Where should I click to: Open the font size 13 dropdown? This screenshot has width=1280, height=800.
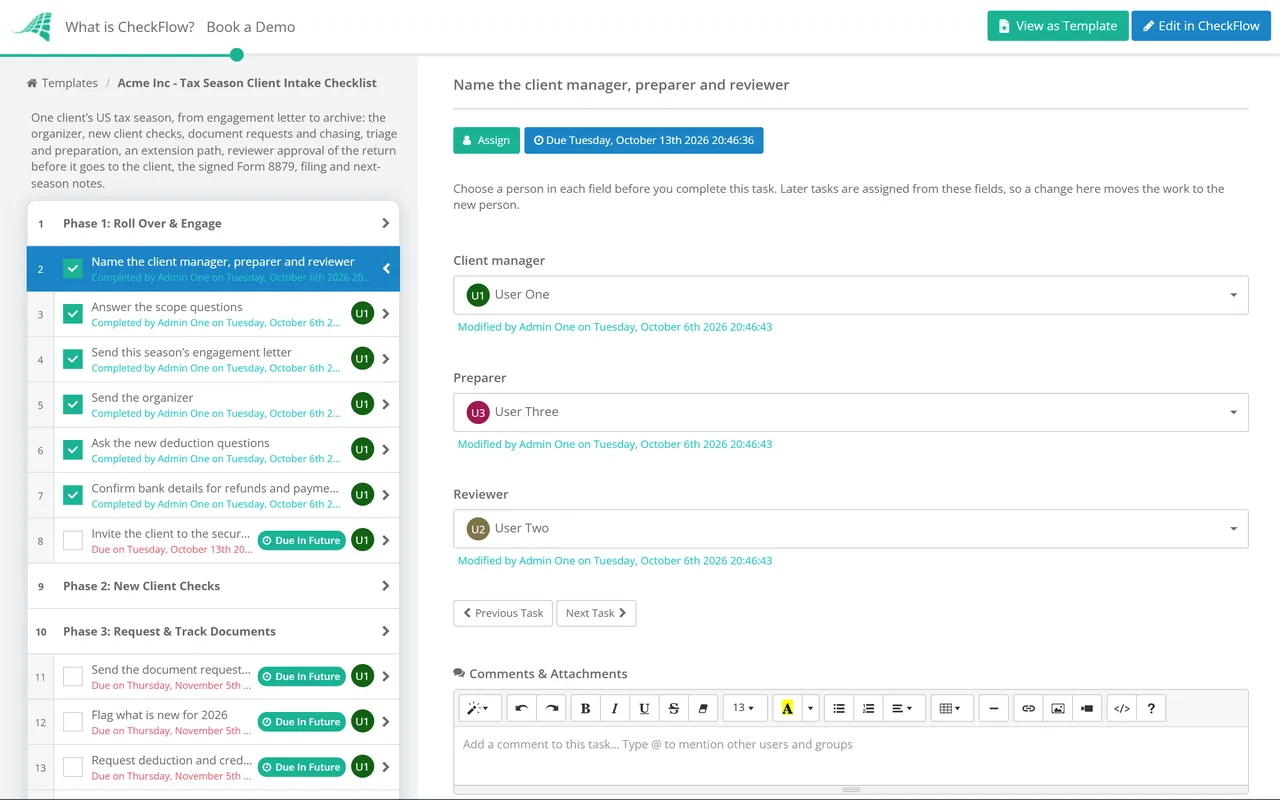(744, 708)
